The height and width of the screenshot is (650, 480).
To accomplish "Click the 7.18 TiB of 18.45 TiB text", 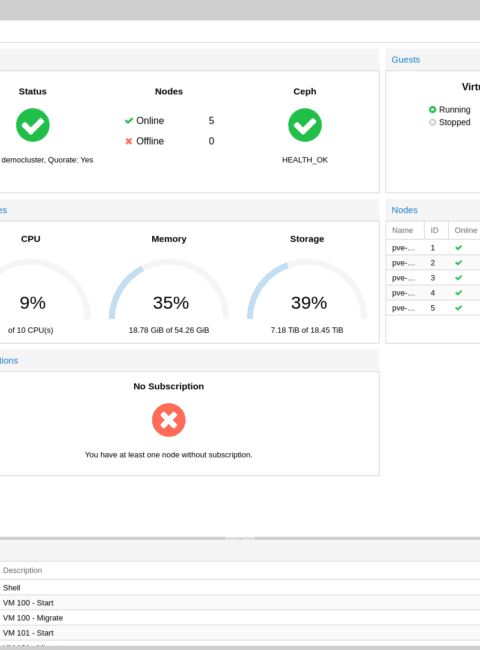I will tap(307, 330).
